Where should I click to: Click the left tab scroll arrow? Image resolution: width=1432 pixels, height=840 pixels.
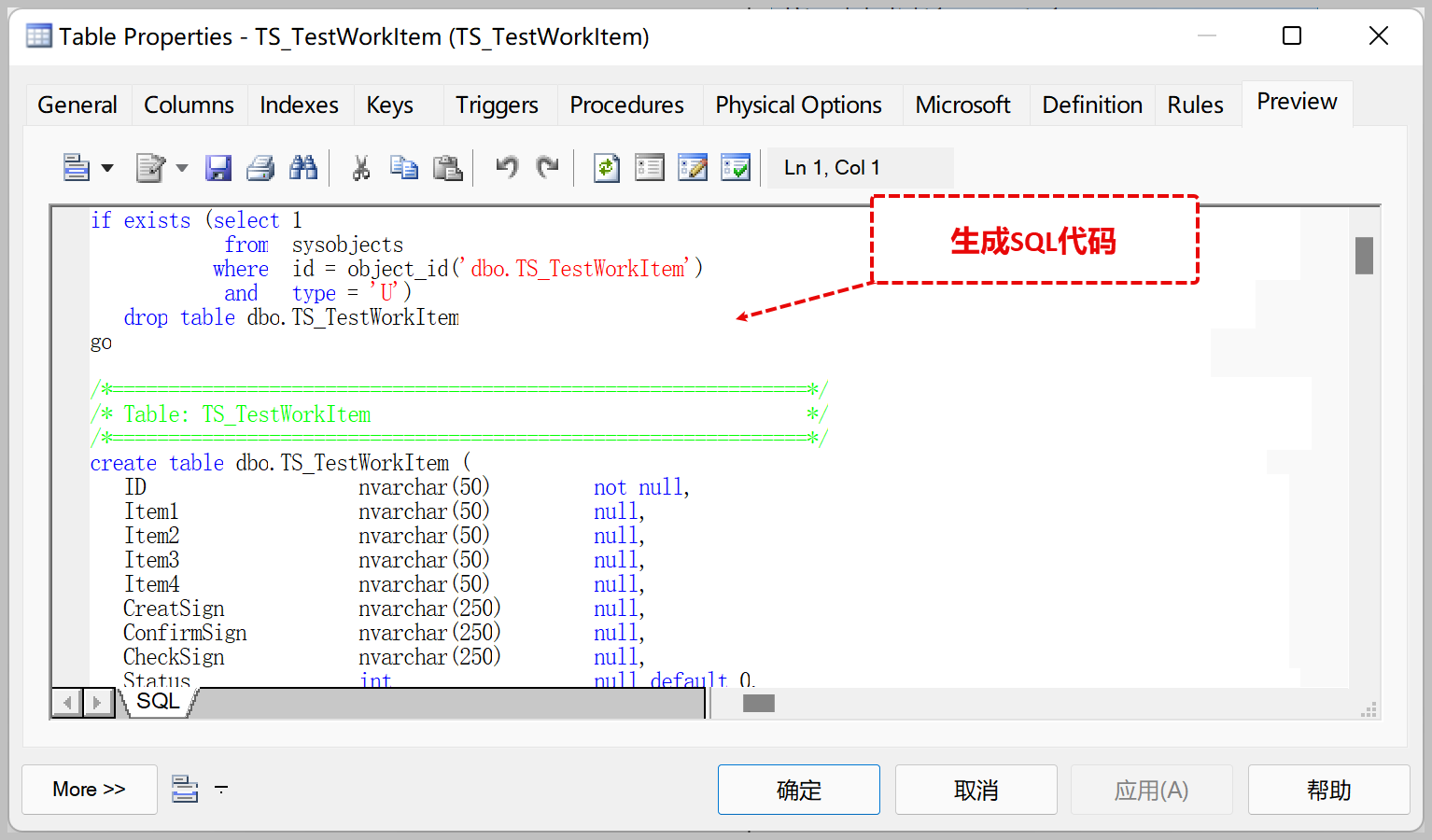tap(67, 702)
